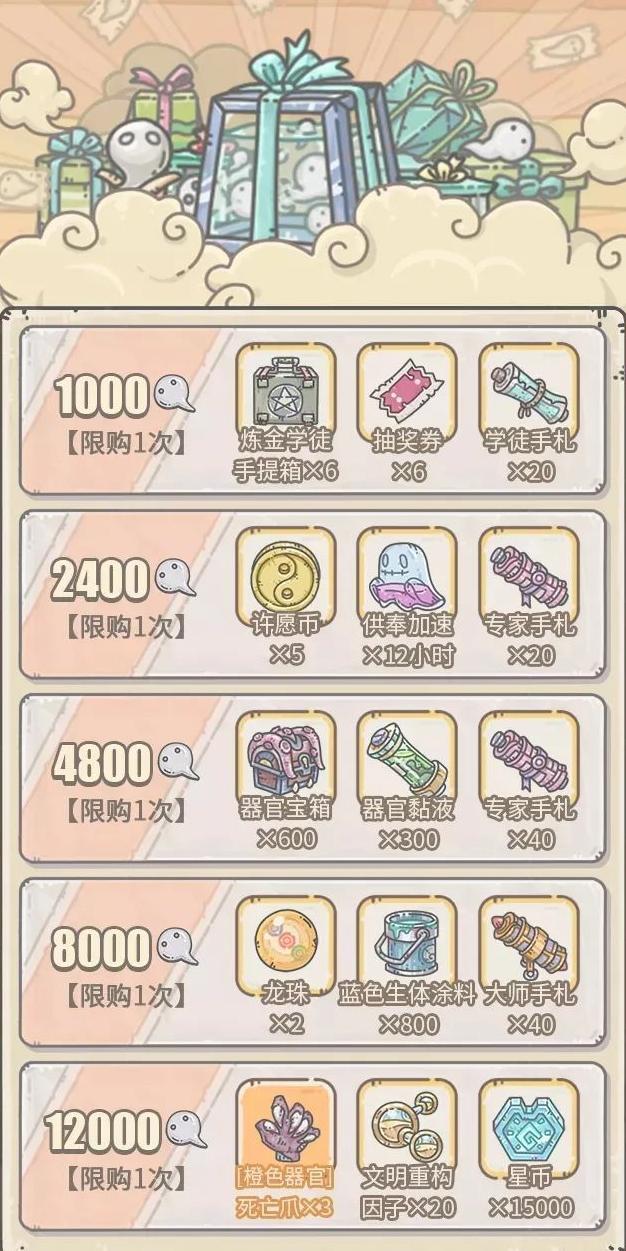The image size is (626, 1251).
Task: Select the 抽奖券 lottery ticket icon
Action: pyautogui.click(x=407, y=393)
